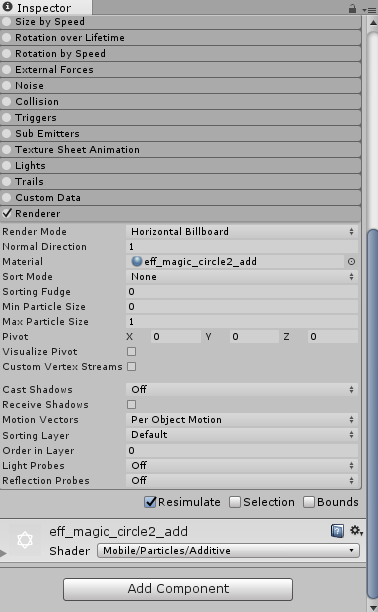The height and width of the screenshot is (612, 378).
Task: Click the eff_magic_circle2_add material preview thumbnail
Action: [x=25, y=541]
